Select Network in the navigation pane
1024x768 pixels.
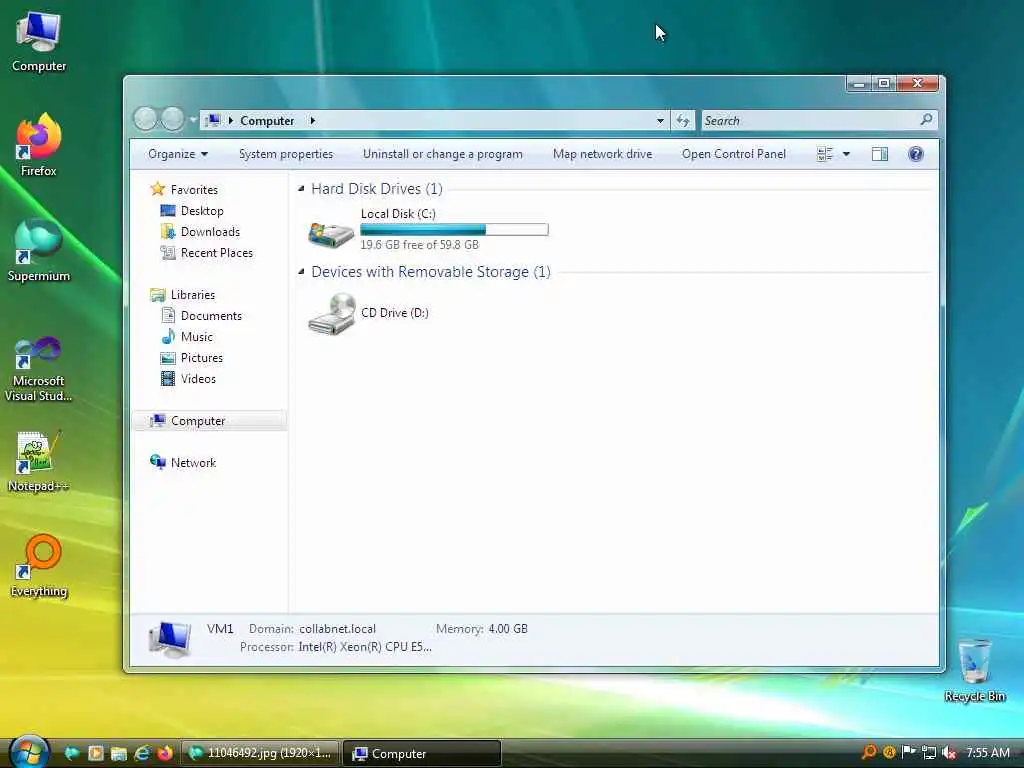(x=193, y=462)
